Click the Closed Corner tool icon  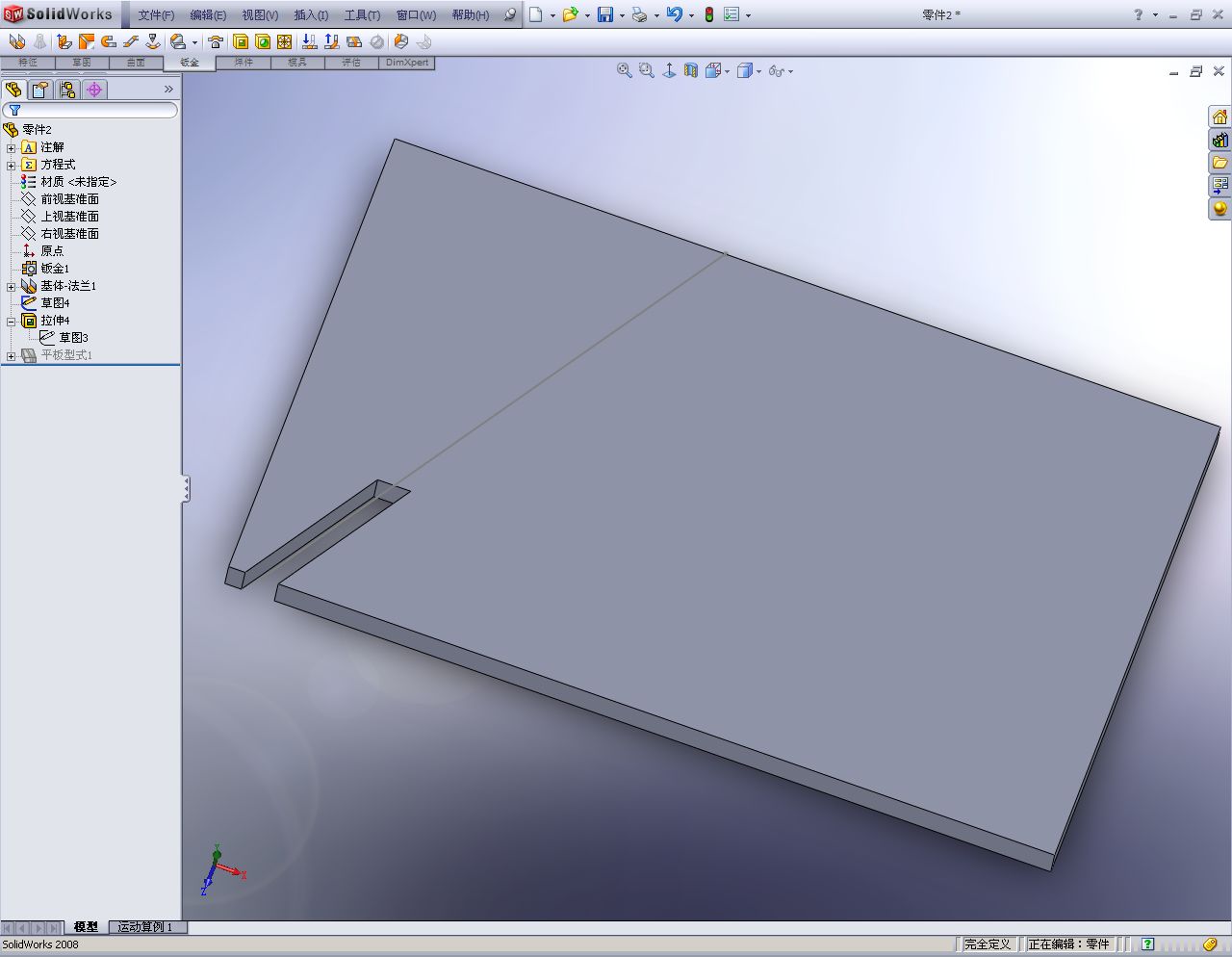coord(178,41)
